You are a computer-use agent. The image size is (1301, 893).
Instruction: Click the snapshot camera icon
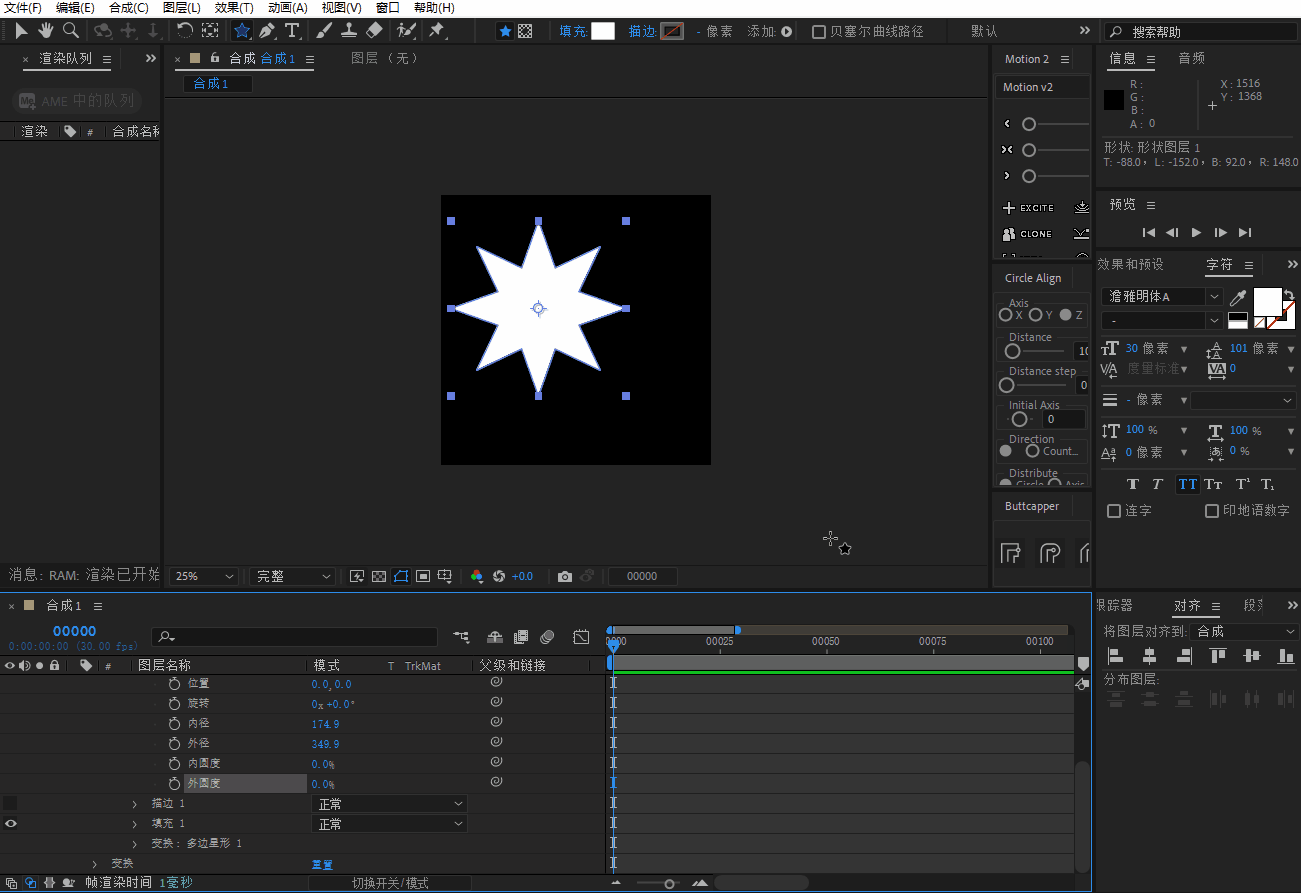coord(565,577)
